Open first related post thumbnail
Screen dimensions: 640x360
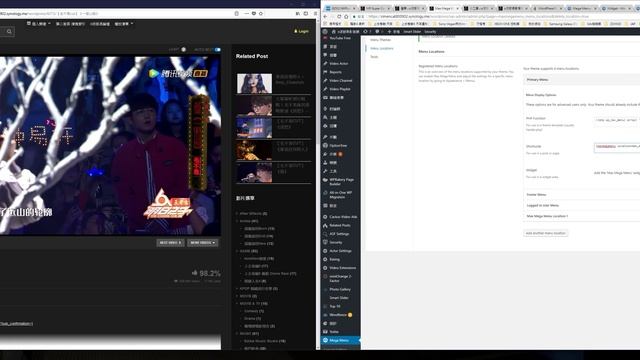tap(254, 83)
